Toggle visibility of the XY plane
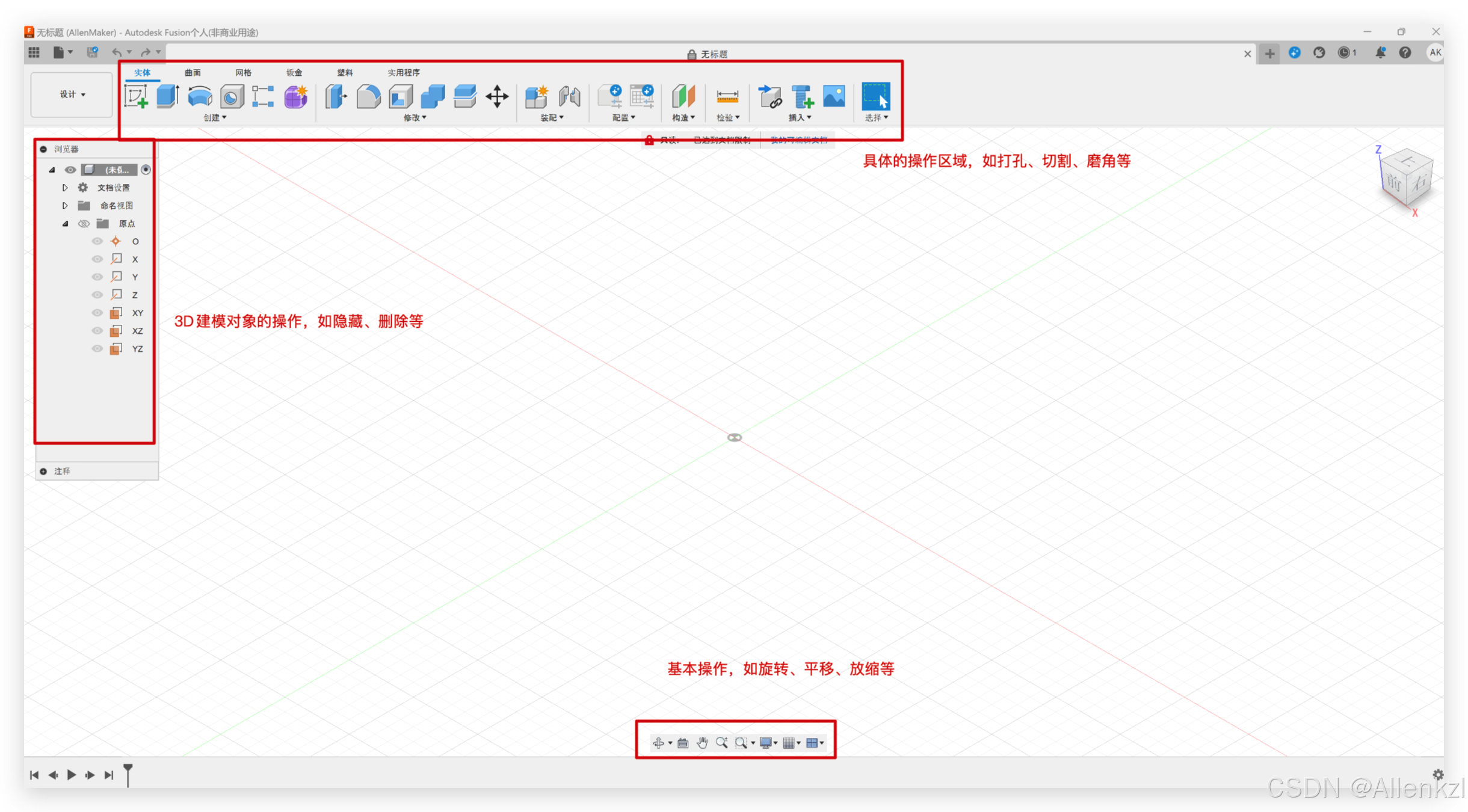Screen dimensions: 1468x812 [x=97, y=313]
